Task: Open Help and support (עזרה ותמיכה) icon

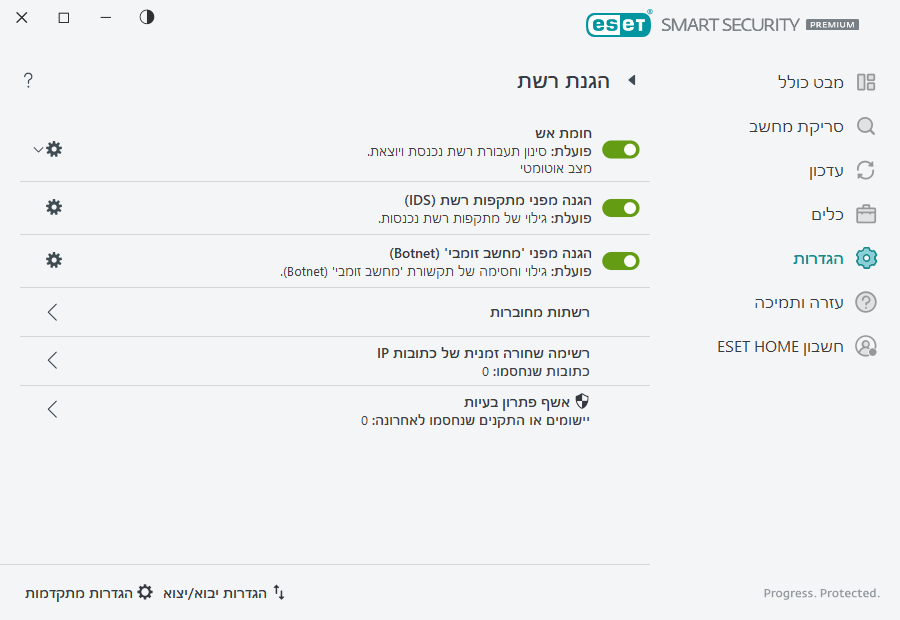Action: click(866, 302)
